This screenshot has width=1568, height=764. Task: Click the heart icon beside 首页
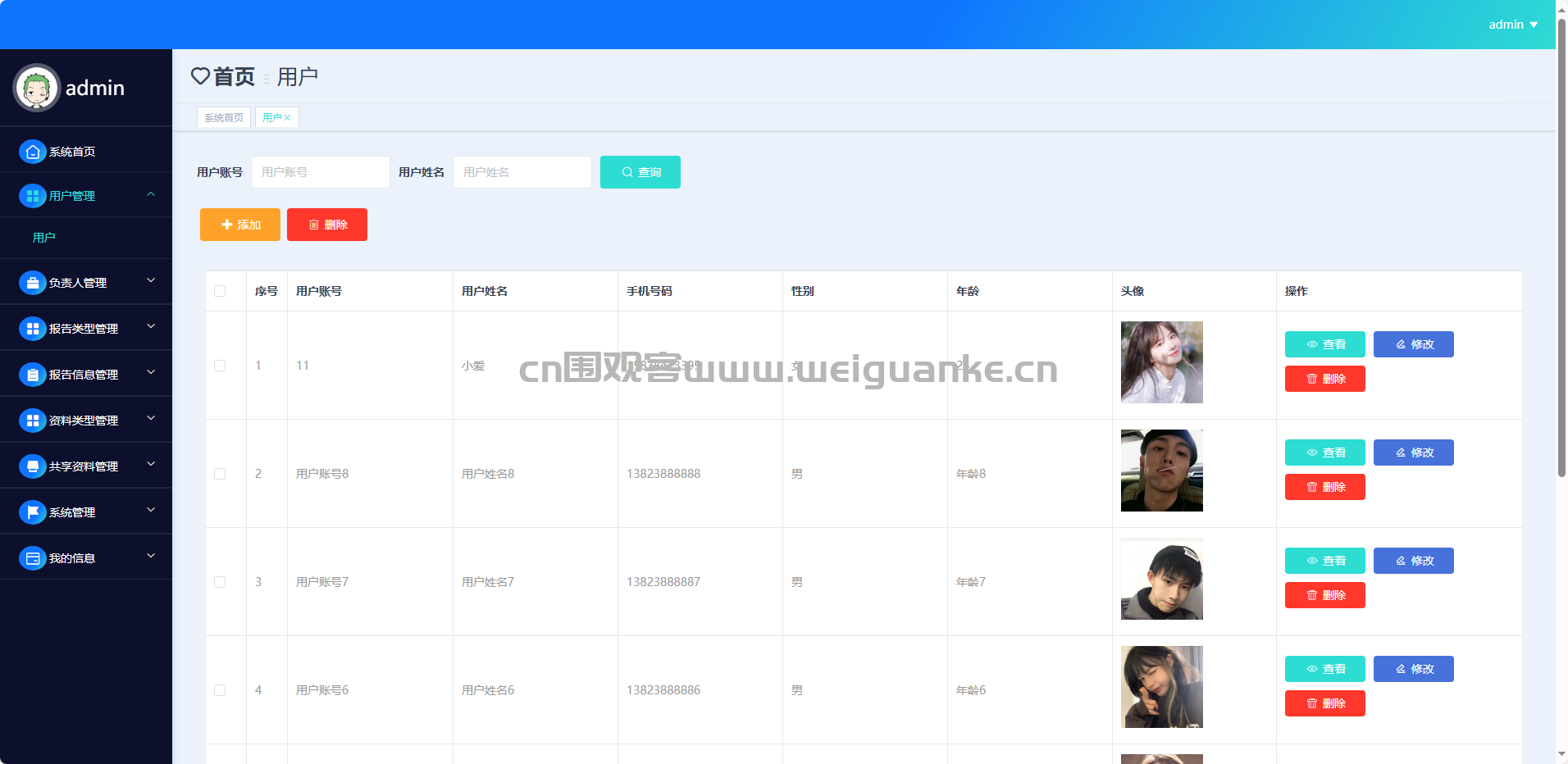(200, 76)
